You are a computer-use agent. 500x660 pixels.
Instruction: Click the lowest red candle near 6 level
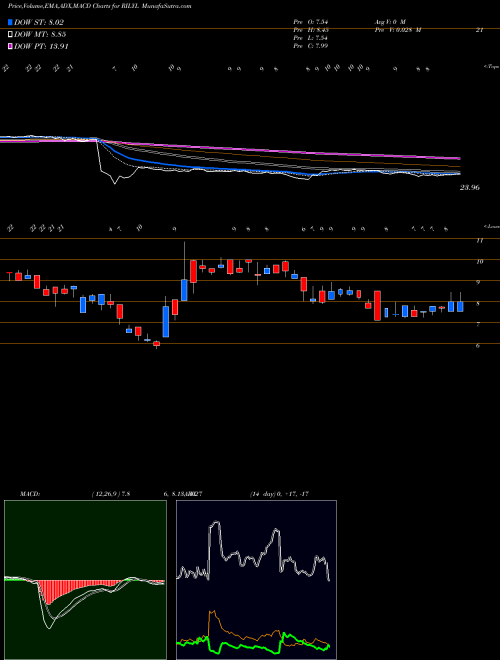157,343
